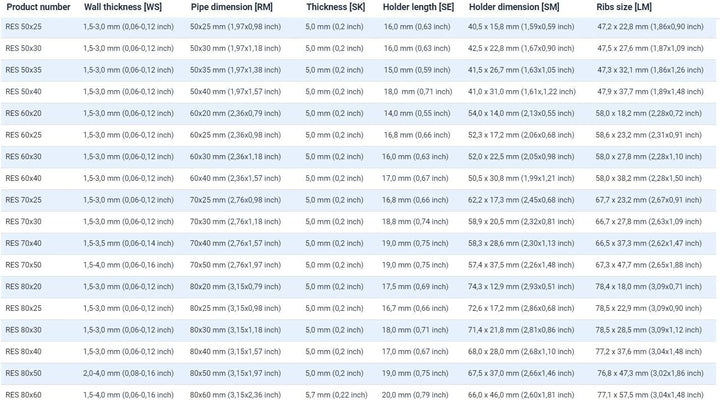Click thickness 5,7 mm (0,22 inch) cell

point(337,395)
